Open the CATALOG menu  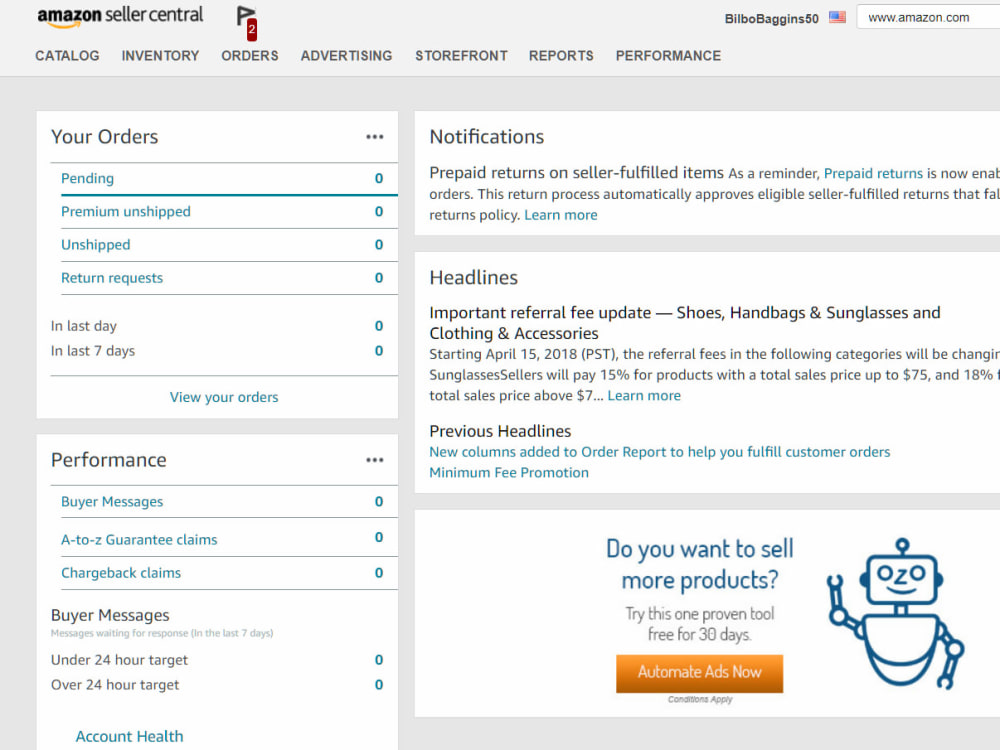[x=67, y=56]
